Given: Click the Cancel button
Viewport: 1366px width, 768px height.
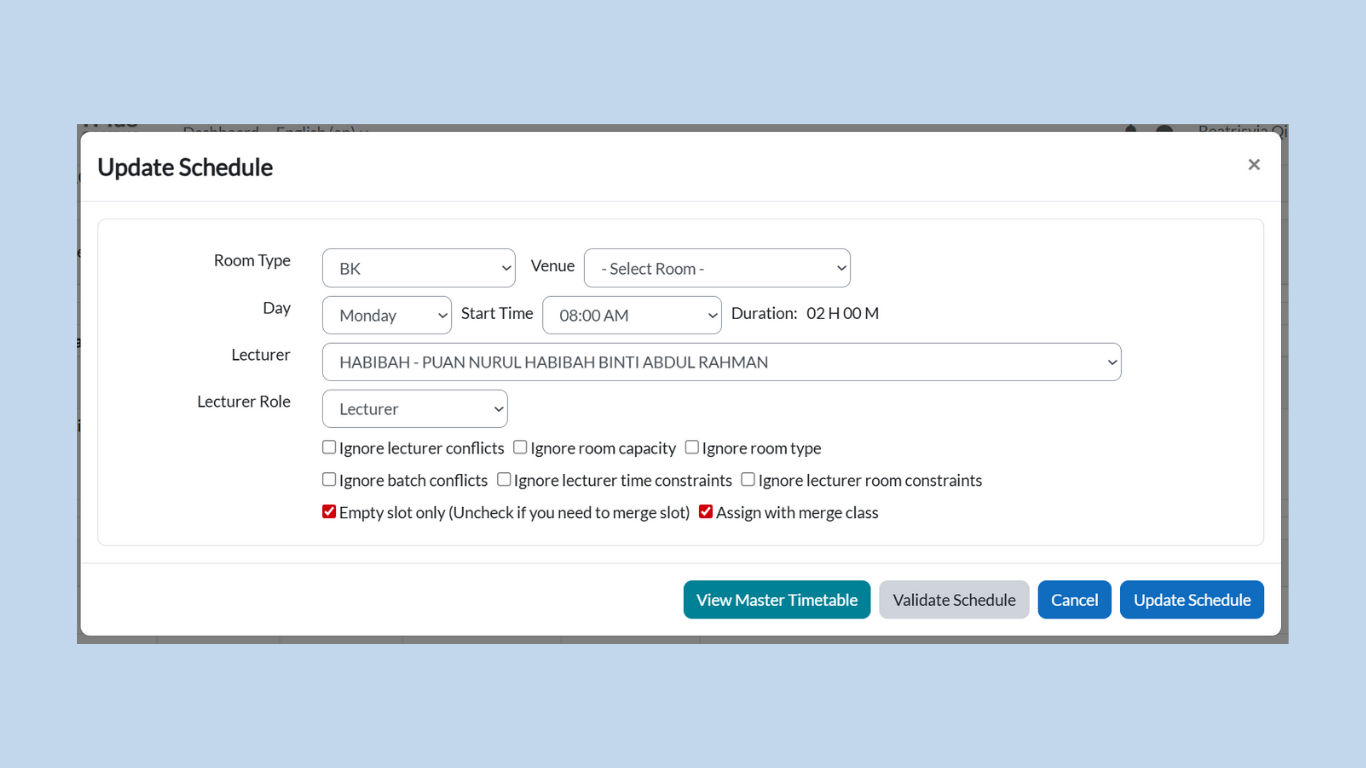Looking at the screenshot, I should click(x=1074, y=600).
